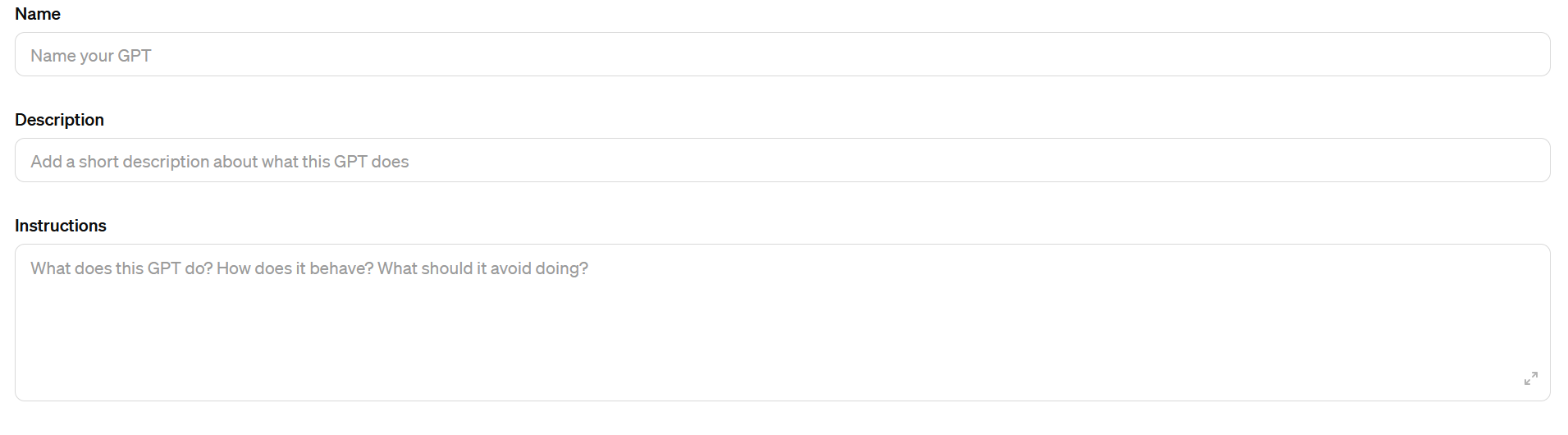
Task: Focus the Description input field
Action: (x=781, y=161)
